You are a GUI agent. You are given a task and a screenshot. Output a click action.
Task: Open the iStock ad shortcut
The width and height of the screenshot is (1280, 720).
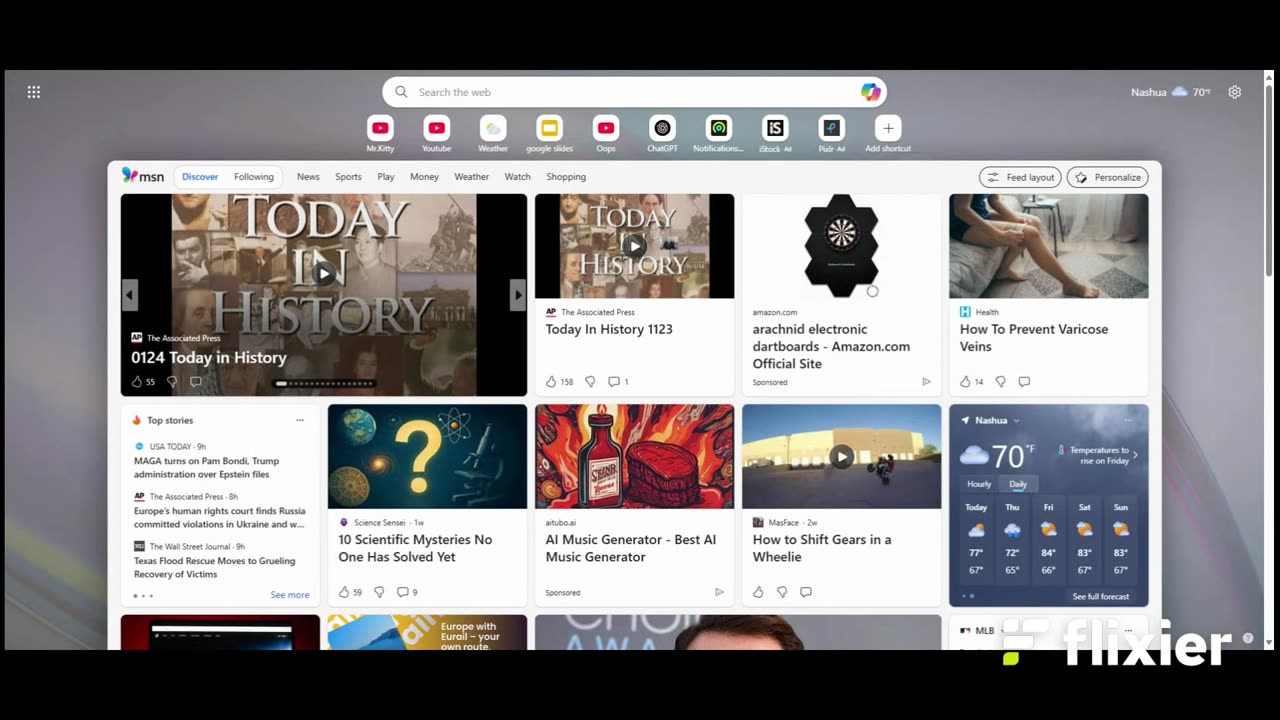pyautogui.click(x=775, y=128)
